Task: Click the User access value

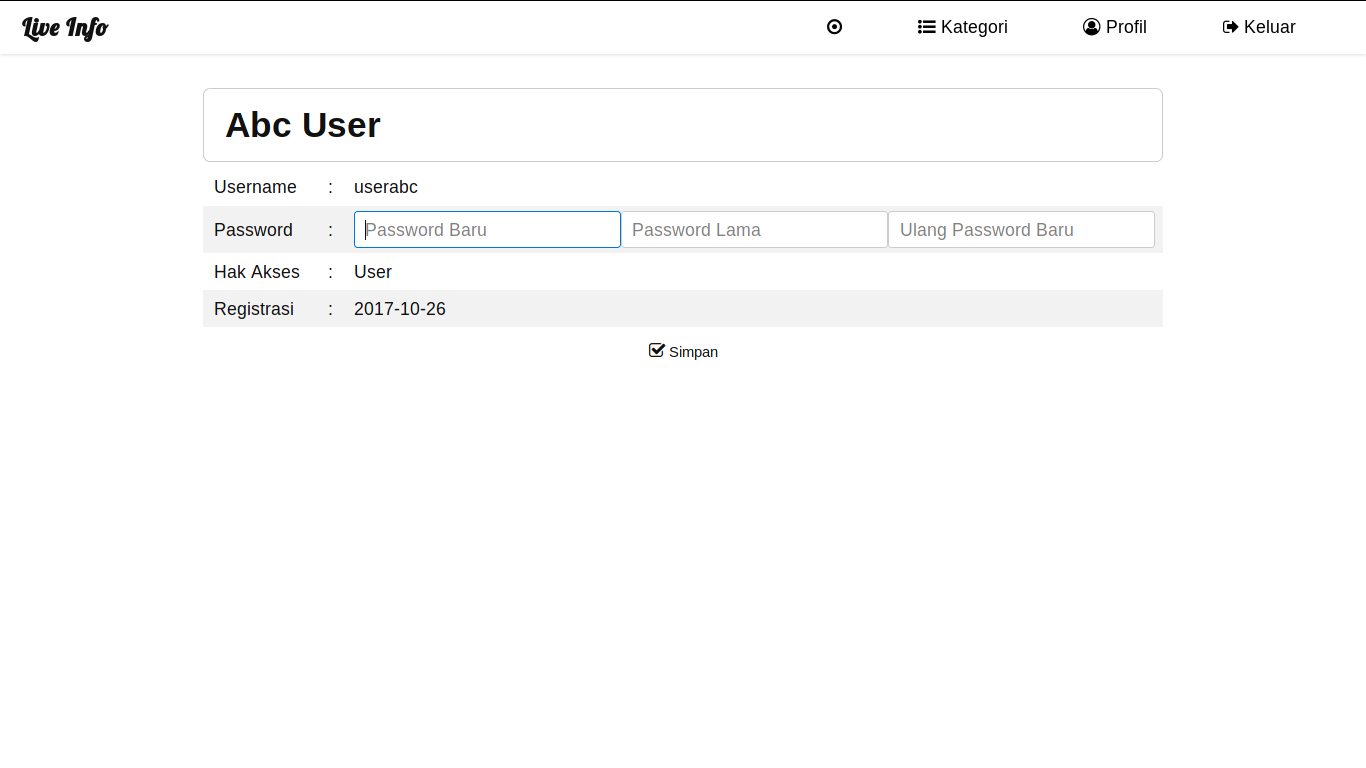Action: [x=373, y=272]
